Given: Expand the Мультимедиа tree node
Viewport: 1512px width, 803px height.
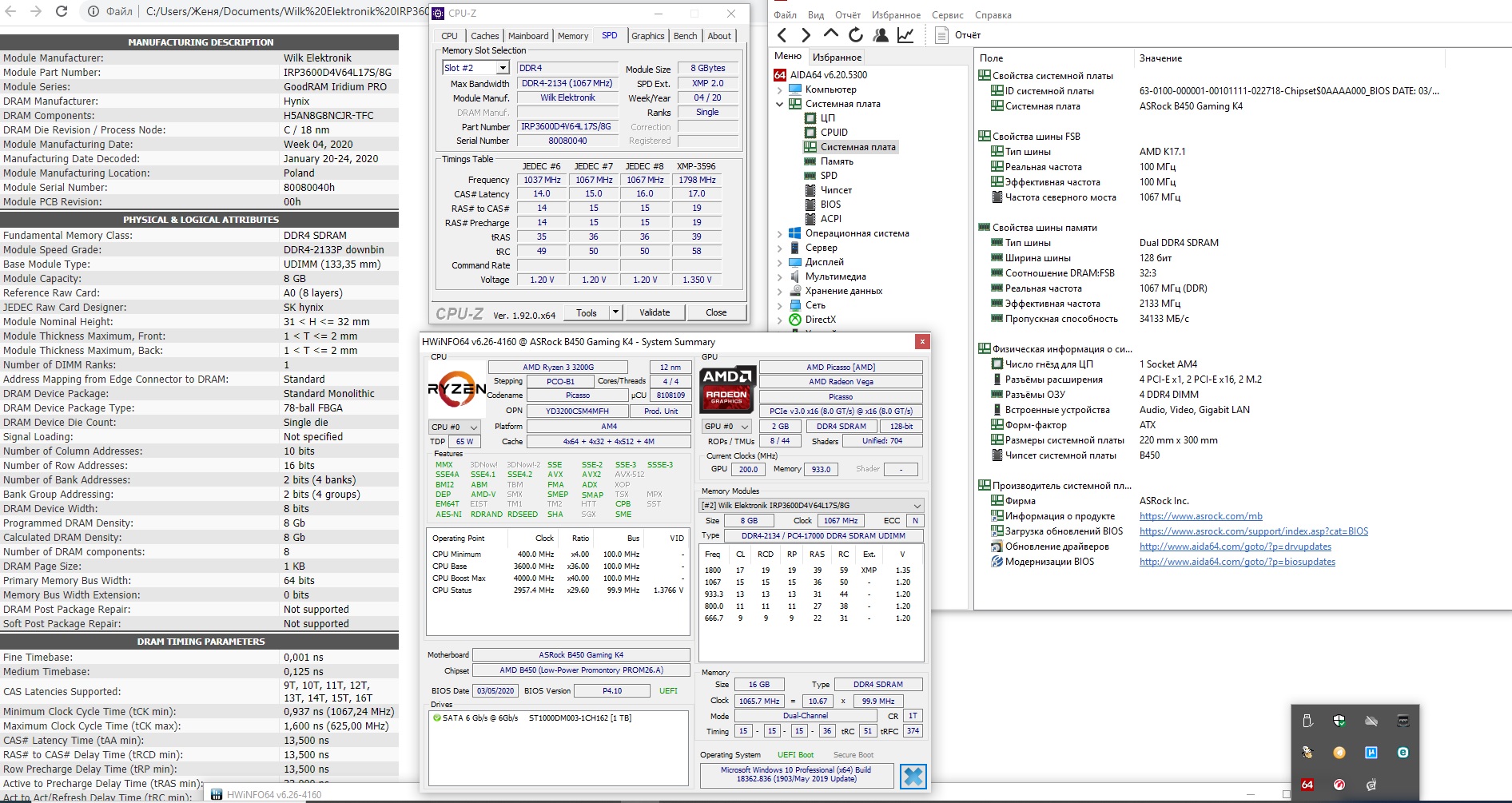Looking at the screenshot, I should [779, 276].
